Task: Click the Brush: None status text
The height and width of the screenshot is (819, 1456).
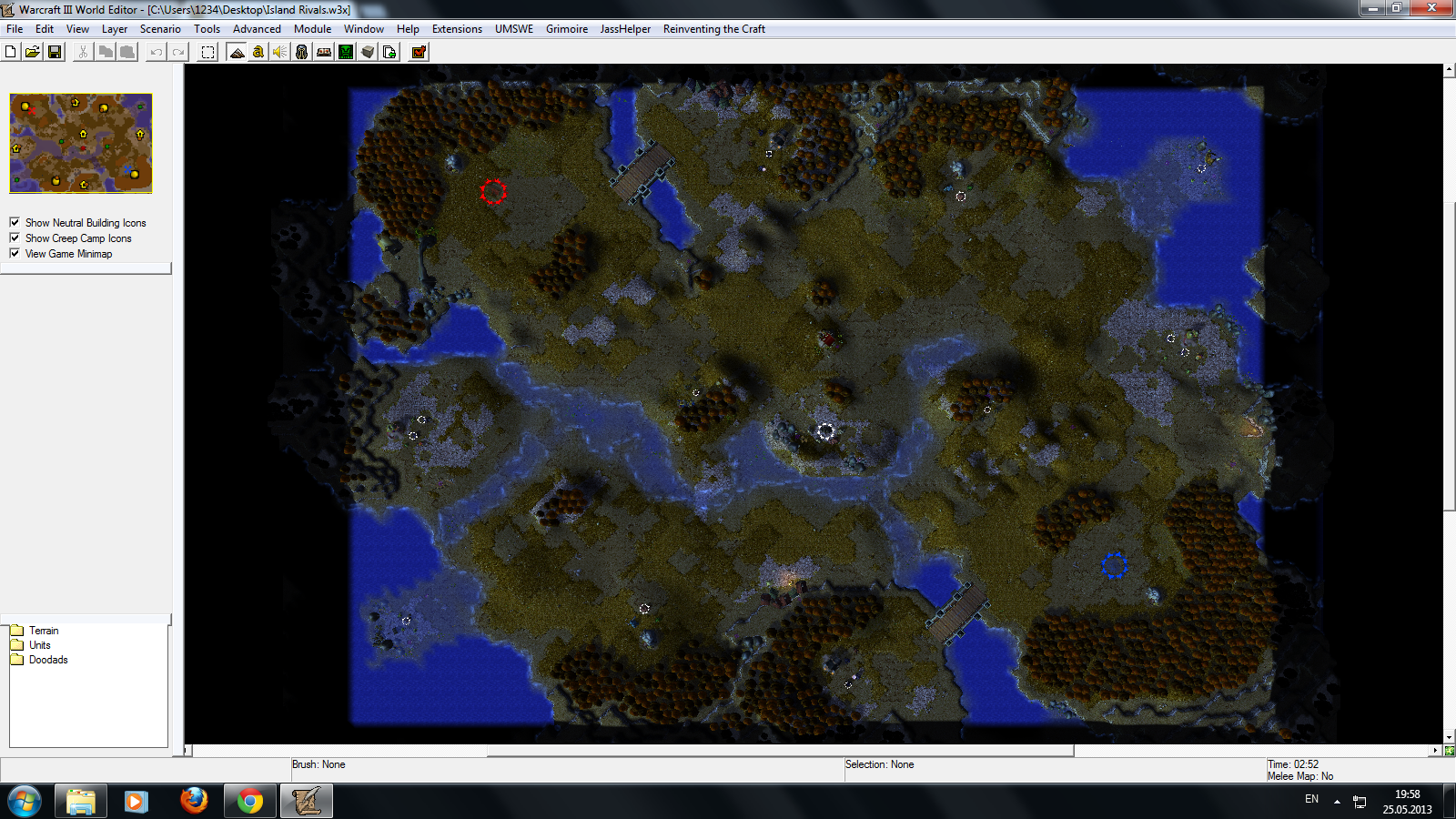Action: coord(318,764)
